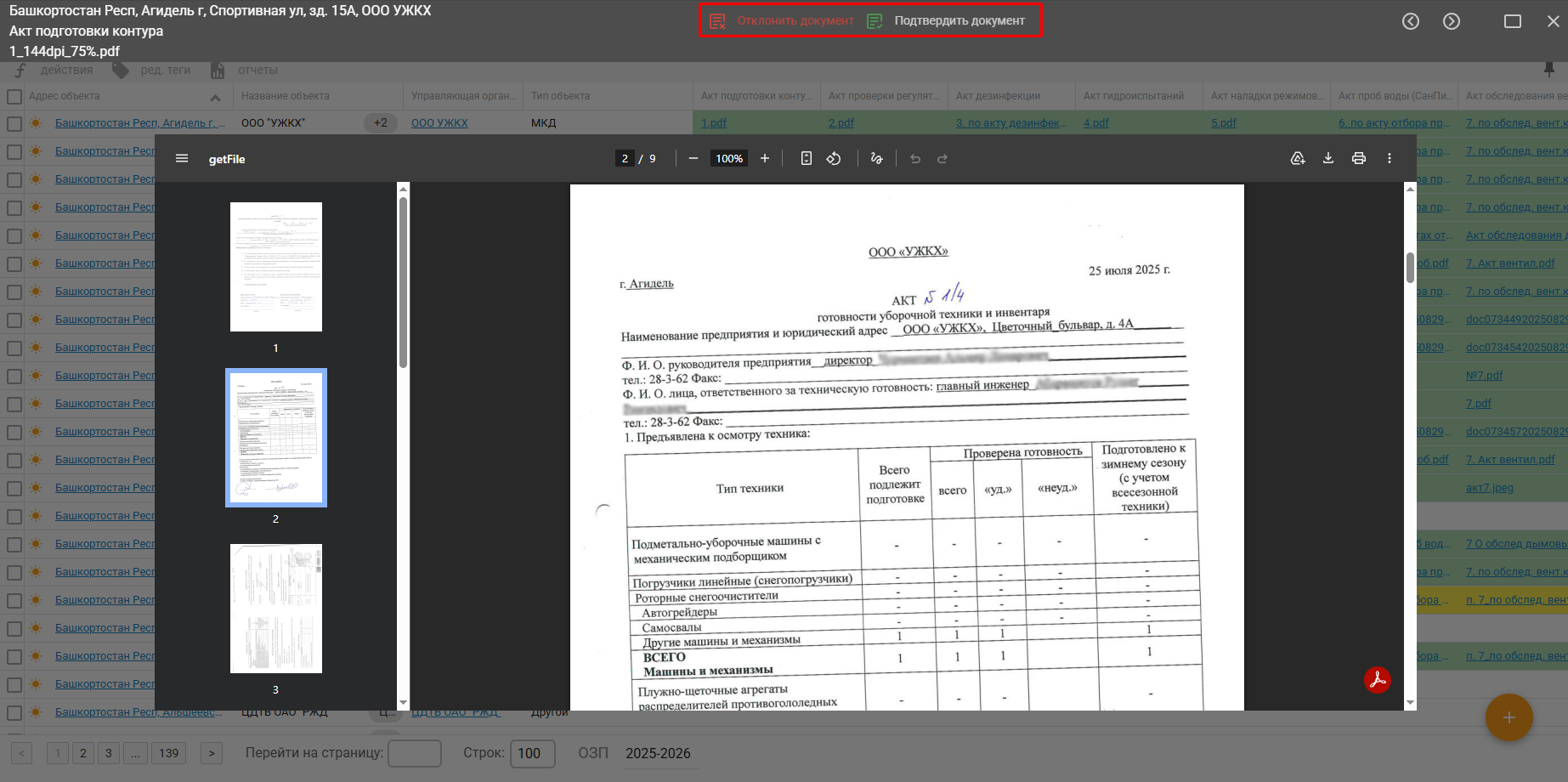Screen dimensions: 1568x782
Task: Click the fit to page icon
Action: point(806,158)
